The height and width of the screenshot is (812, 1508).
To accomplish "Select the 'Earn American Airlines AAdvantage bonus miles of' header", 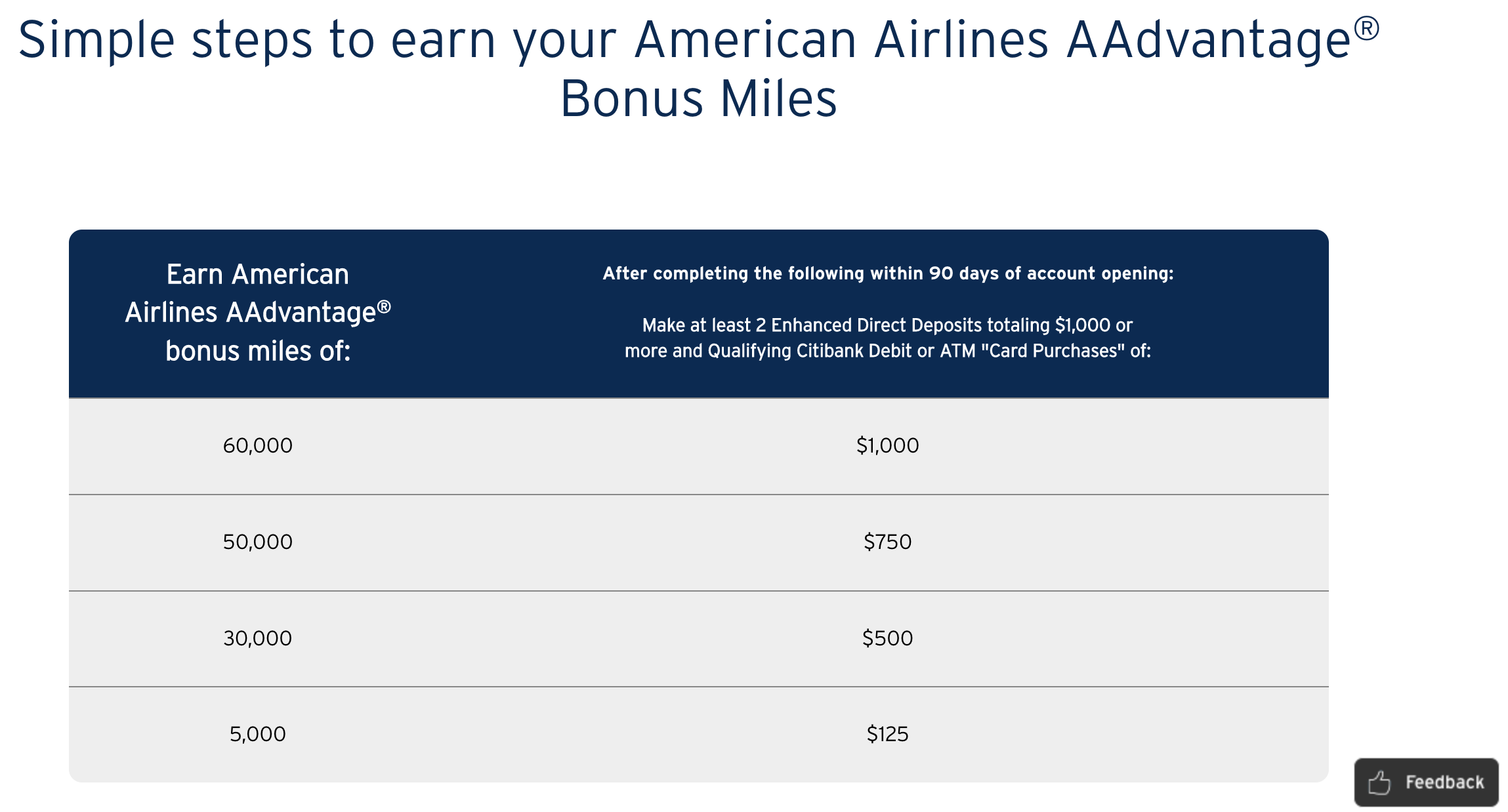I will click(258, 312).
